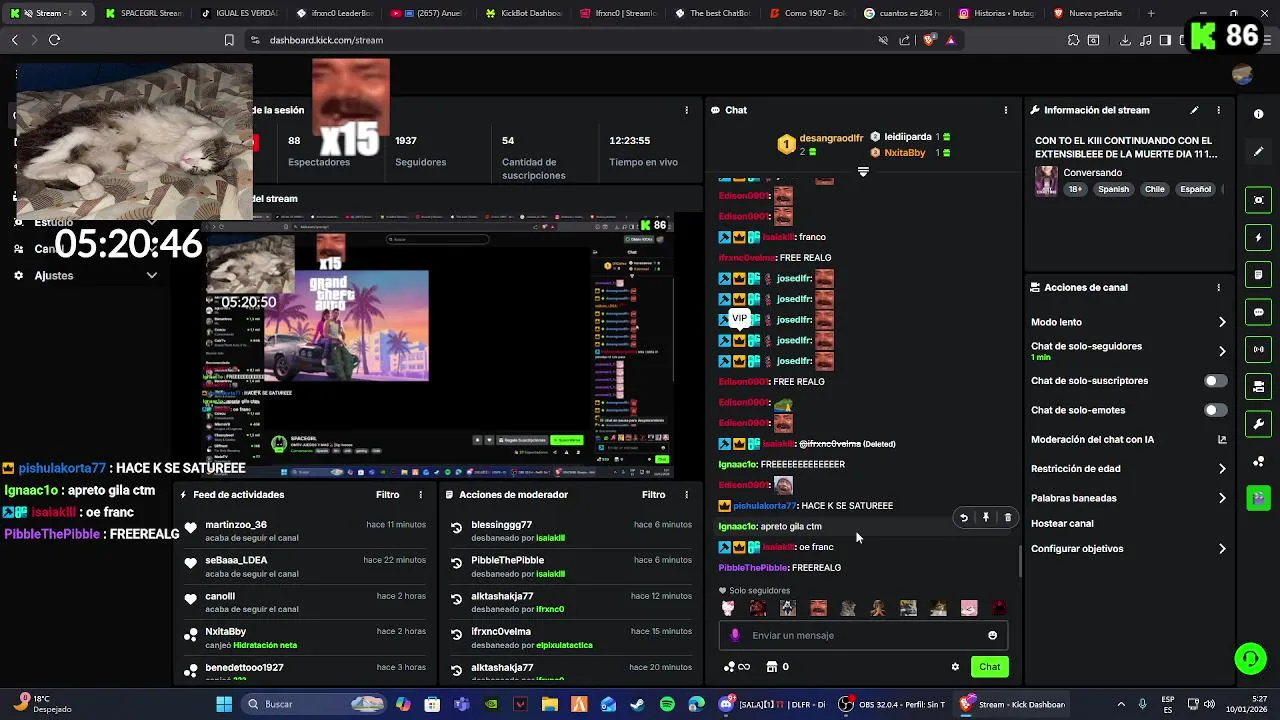Open the session panel three-dot menu
The height and width of the screenshot is (720, 1280).
[686, 110]
